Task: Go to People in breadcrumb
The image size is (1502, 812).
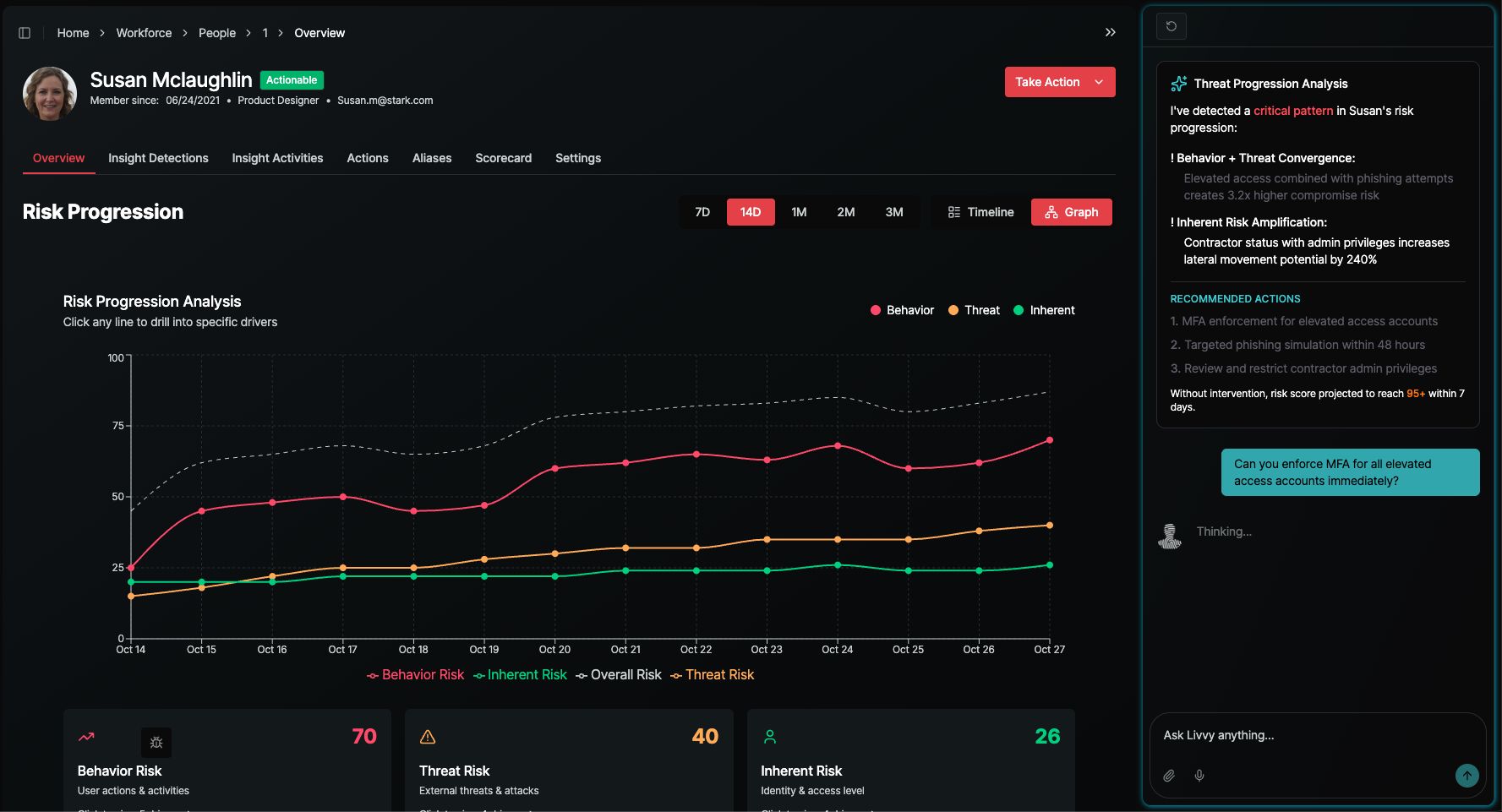Action: 216,33
